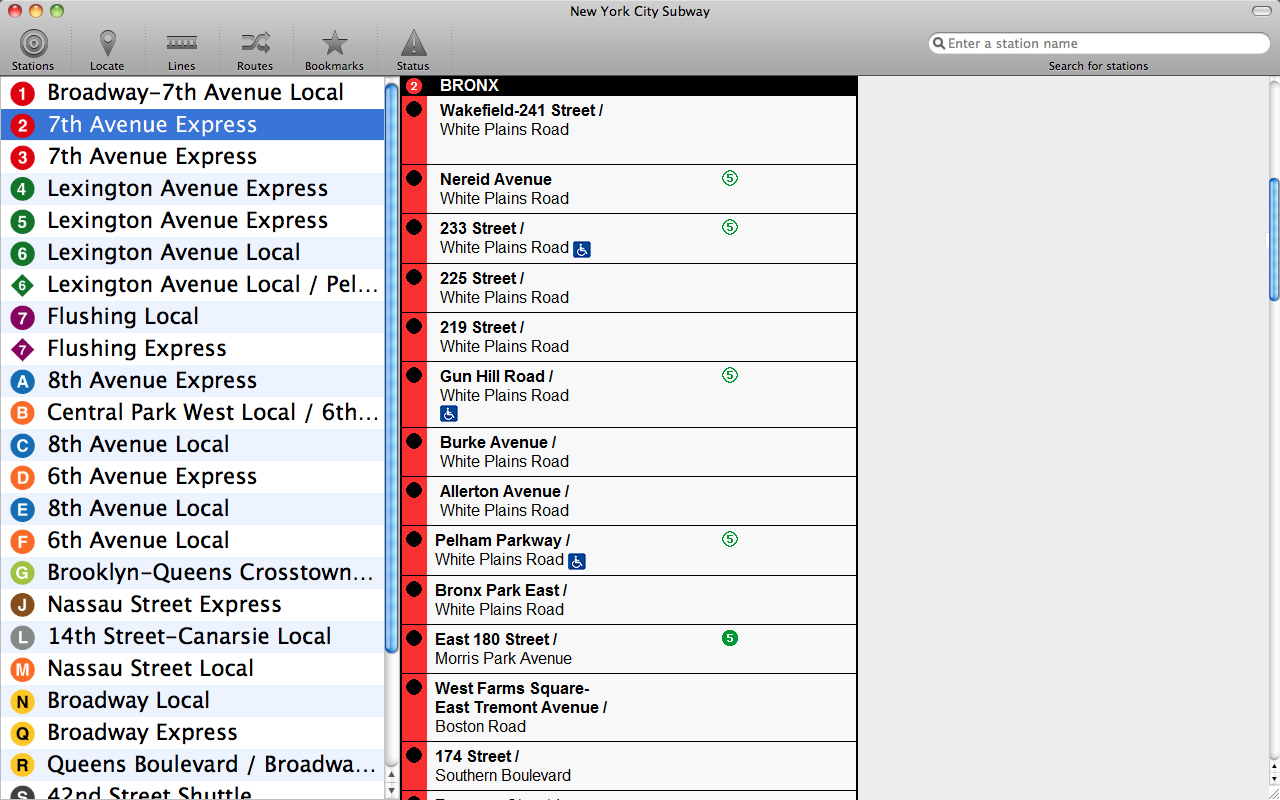Click the toolbar toggle pill button
Screen dimensions: 1280x800
click(x=1261, y=10)
